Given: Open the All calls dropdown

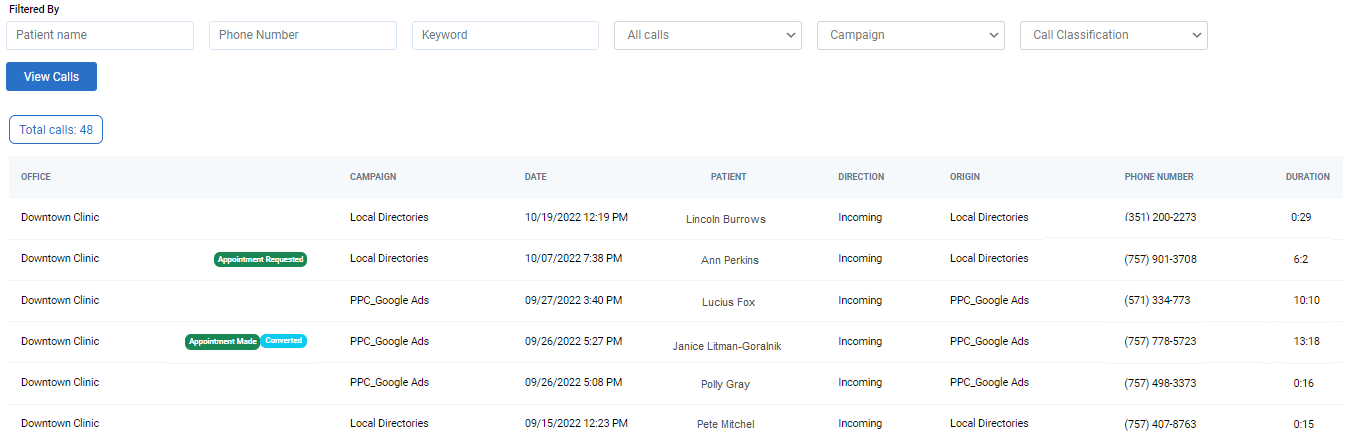Looking at the screenshot, I should coord(707,35).
